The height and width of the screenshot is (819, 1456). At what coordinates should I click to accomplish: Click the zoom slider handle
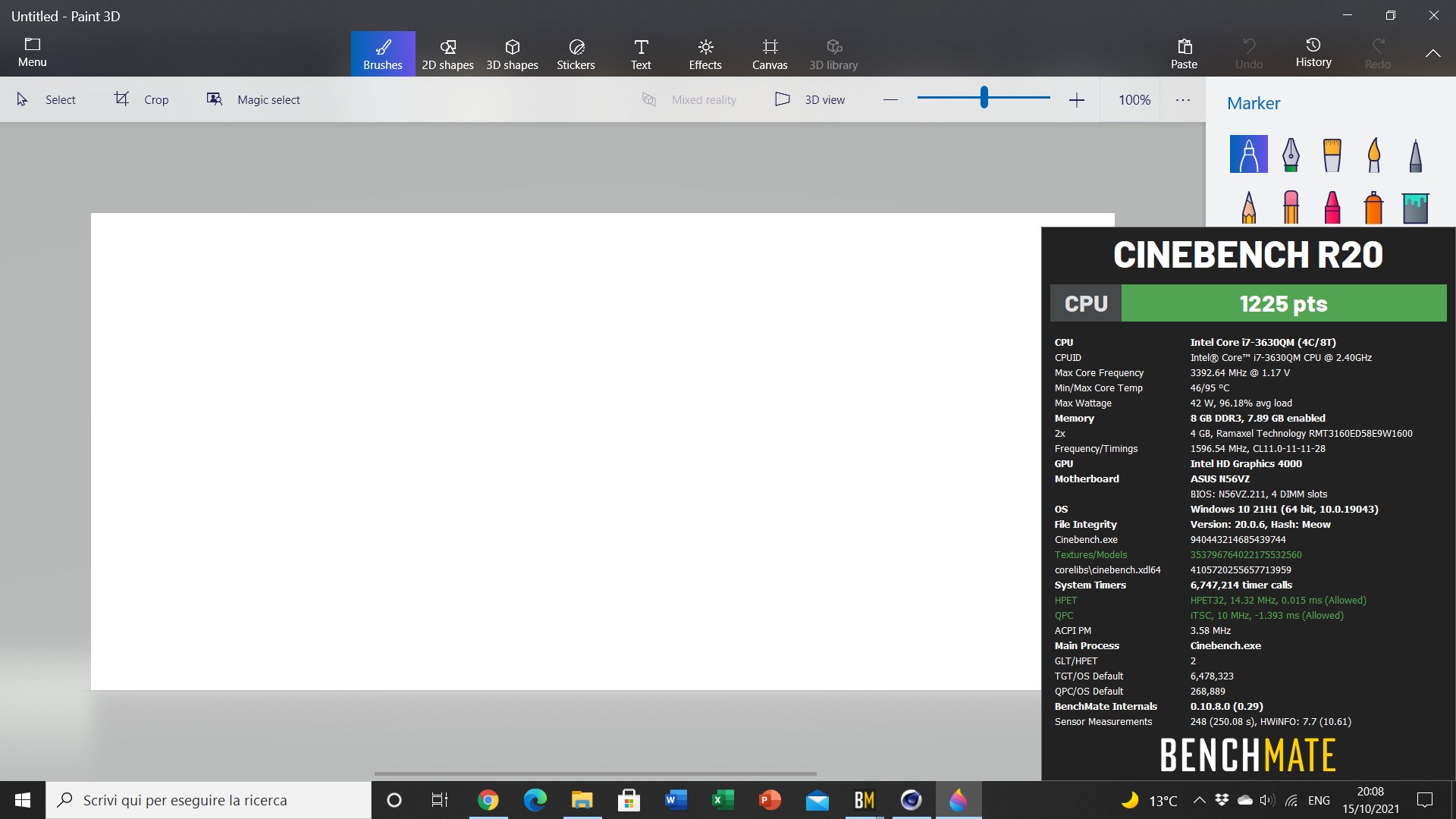[x=984, y=97]
